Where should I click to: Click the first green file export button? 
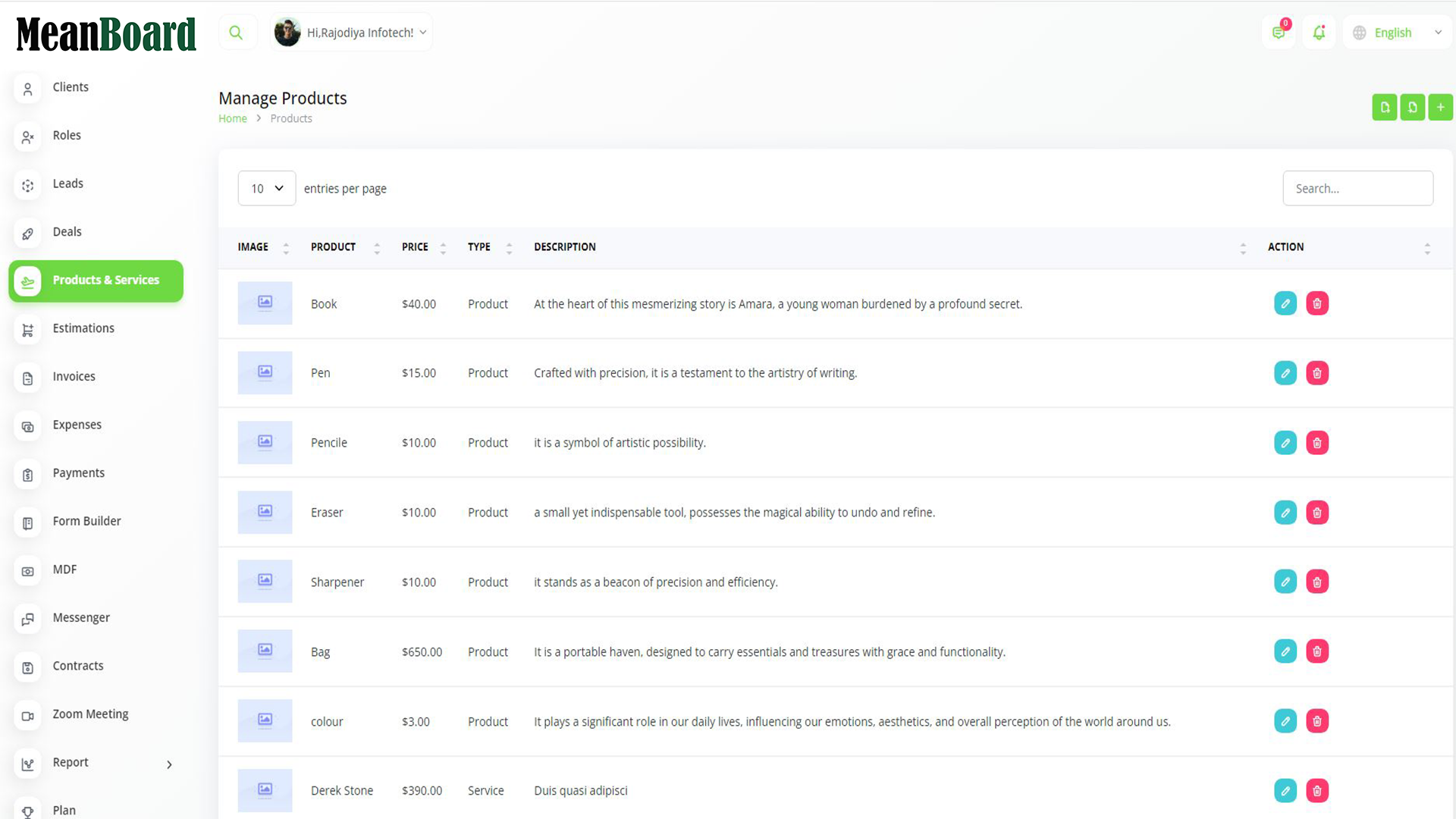click(1385, 107)
